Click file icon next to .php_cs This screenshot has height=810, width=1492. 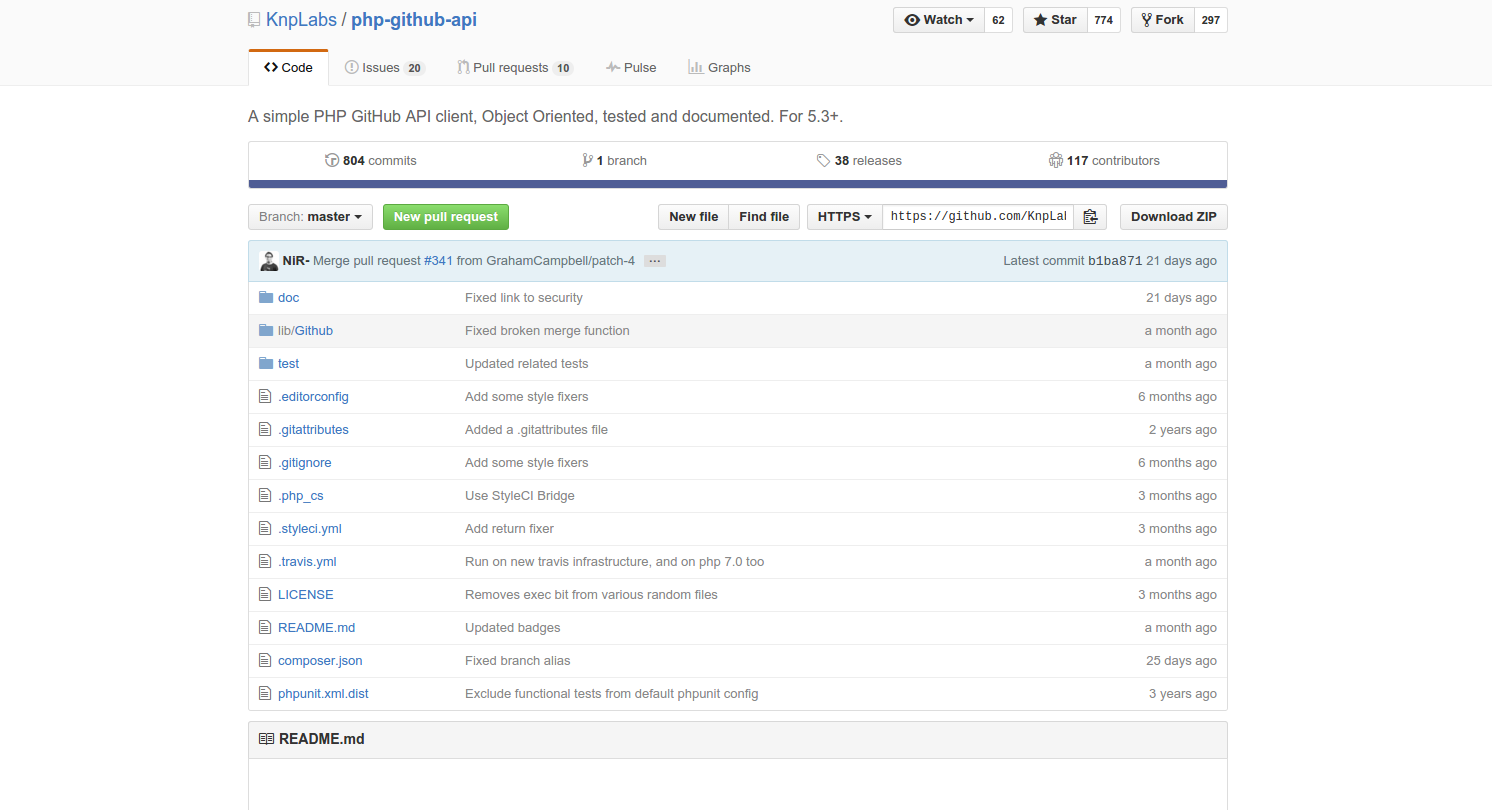[265, 495]
